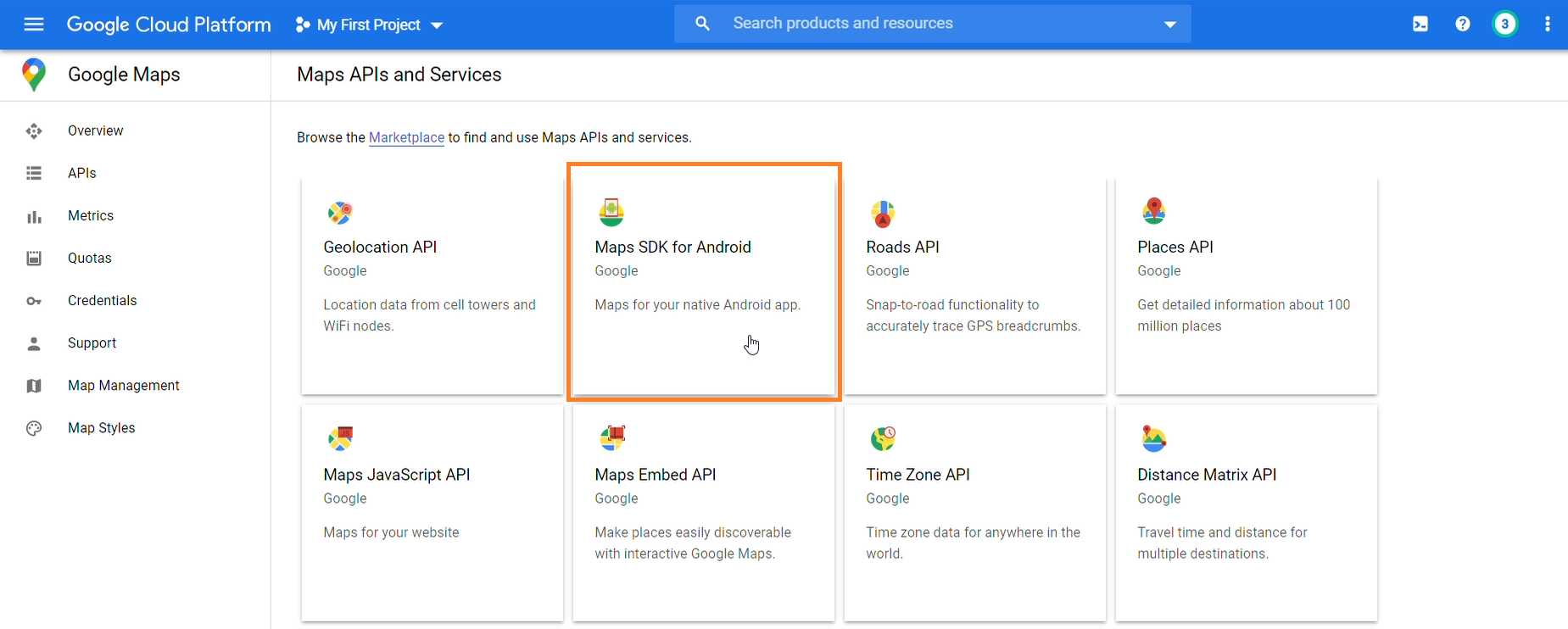Open the Maps SDK for Android title

click(x=672, y=247)
